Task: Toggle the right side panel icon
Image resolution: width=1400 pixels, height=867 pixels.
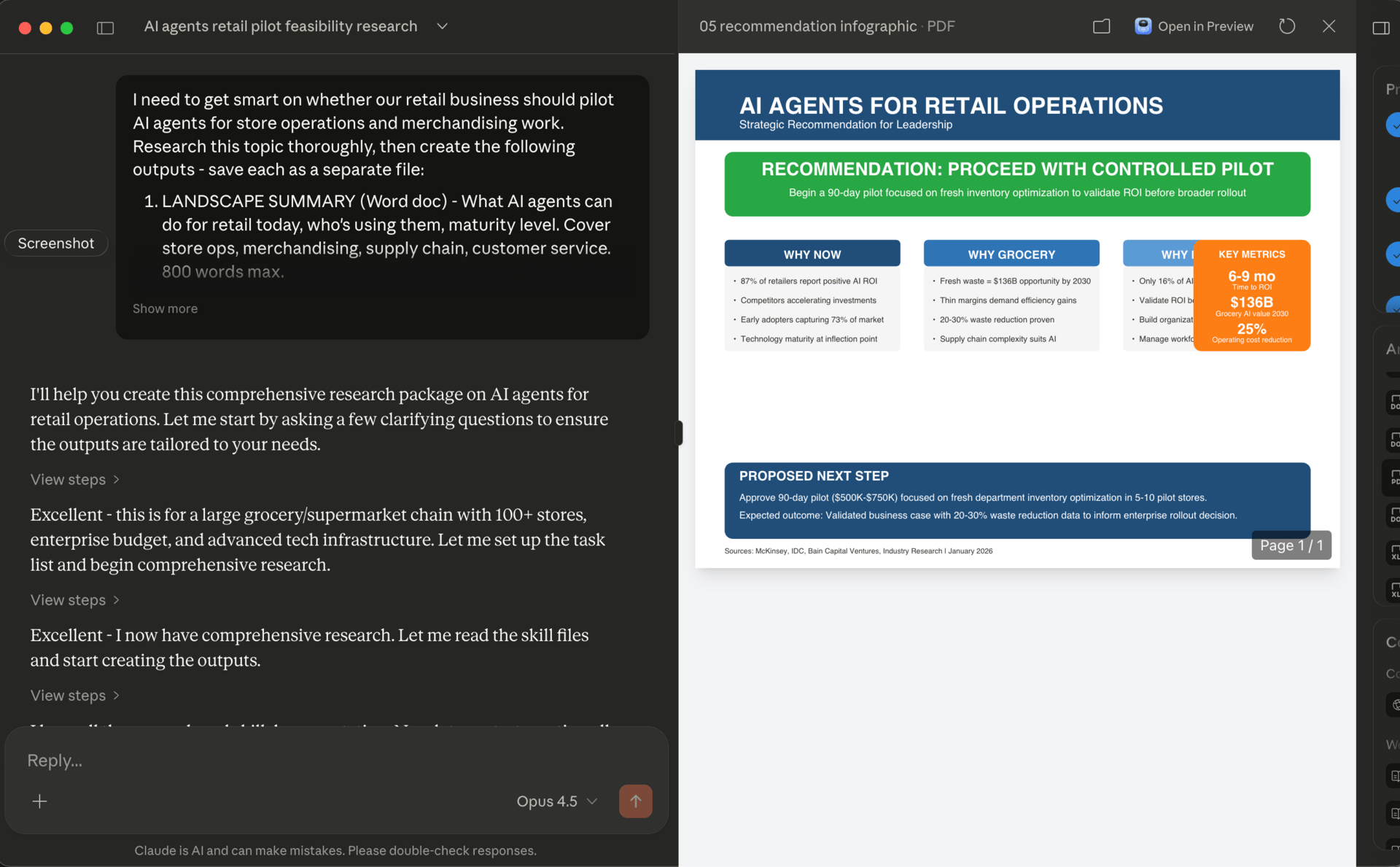Action: tap(1380, 28)
